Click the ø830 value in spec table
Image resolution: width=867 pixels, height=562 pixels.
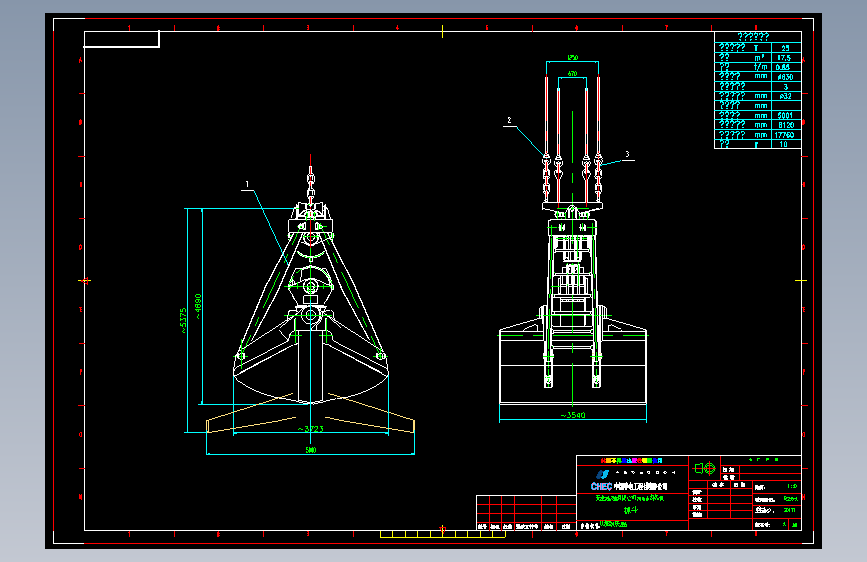tap(785, 77)
